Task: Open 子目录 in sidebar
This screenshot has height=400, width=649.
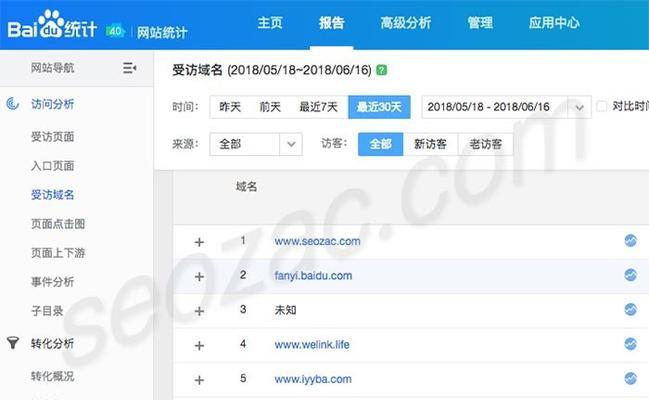Action: click(47, 311)
